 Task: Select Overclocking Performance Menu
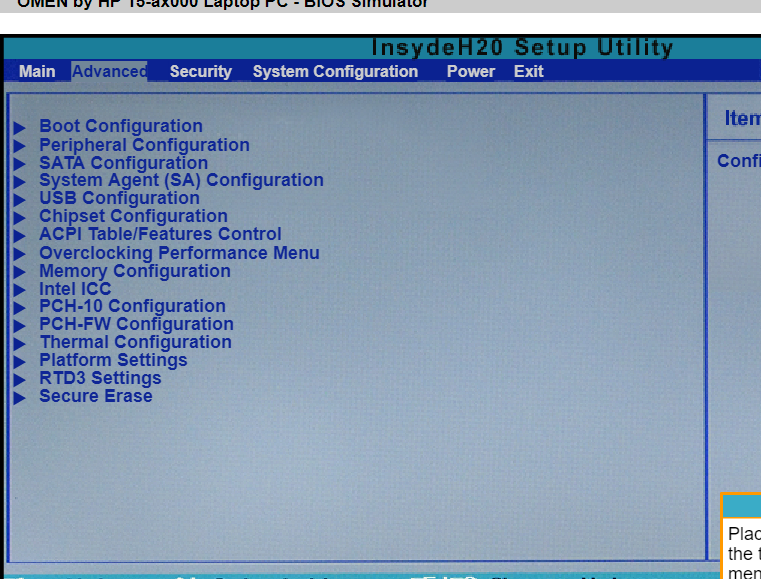pyautogui.click(x=179, y=253)
